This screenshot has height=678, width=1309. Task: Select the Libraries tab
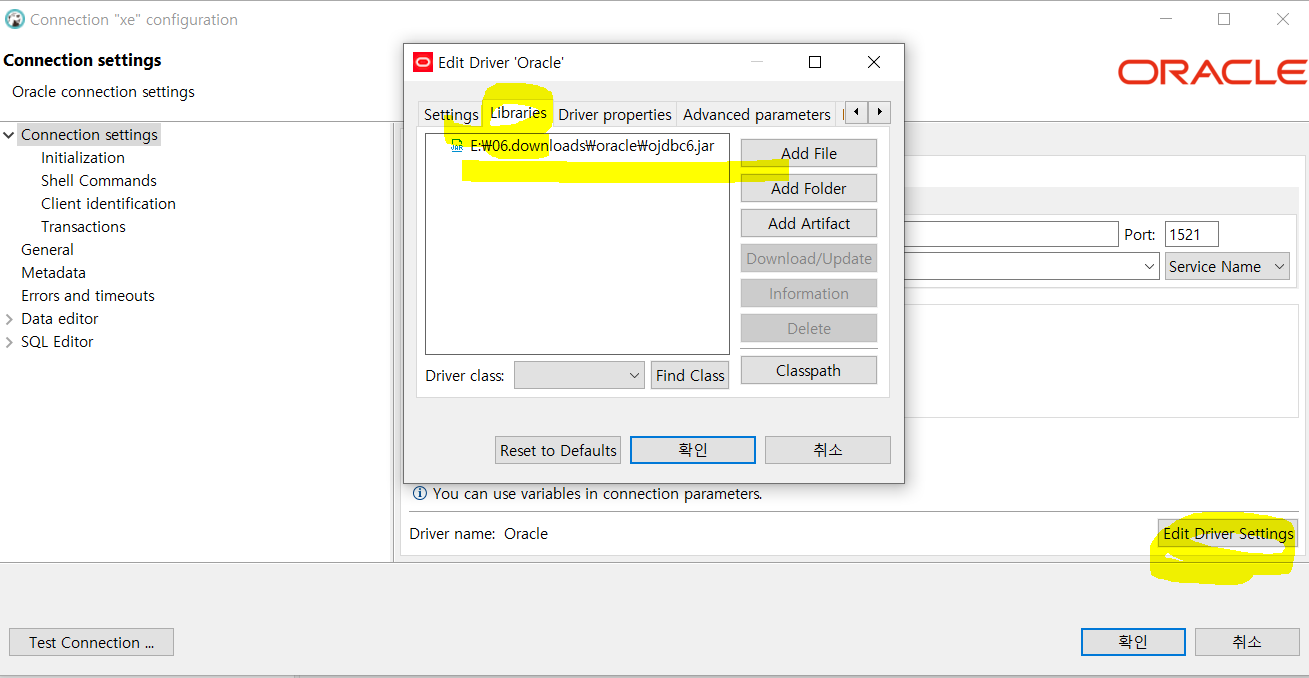518,113
